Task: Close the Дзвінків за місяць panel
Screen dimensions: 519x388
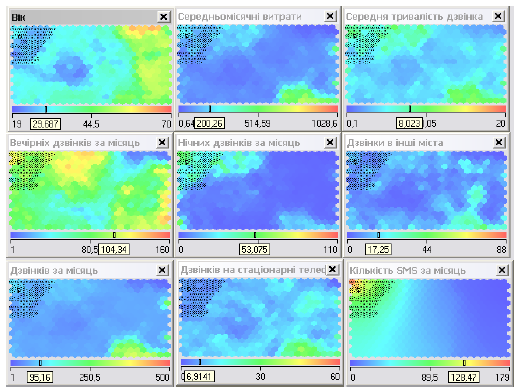Action: pyautogui.click(x=162, y=270)
